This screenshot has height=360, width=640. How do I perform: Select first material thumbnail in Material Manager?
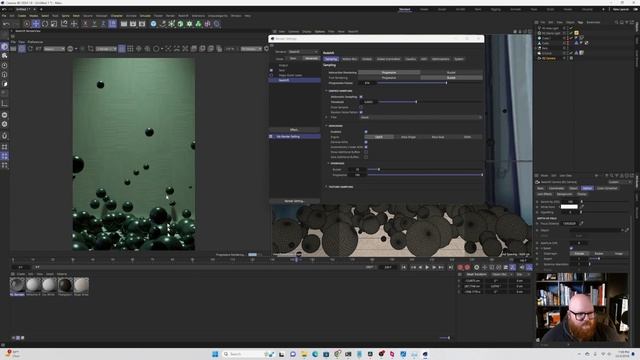(17, 285)
